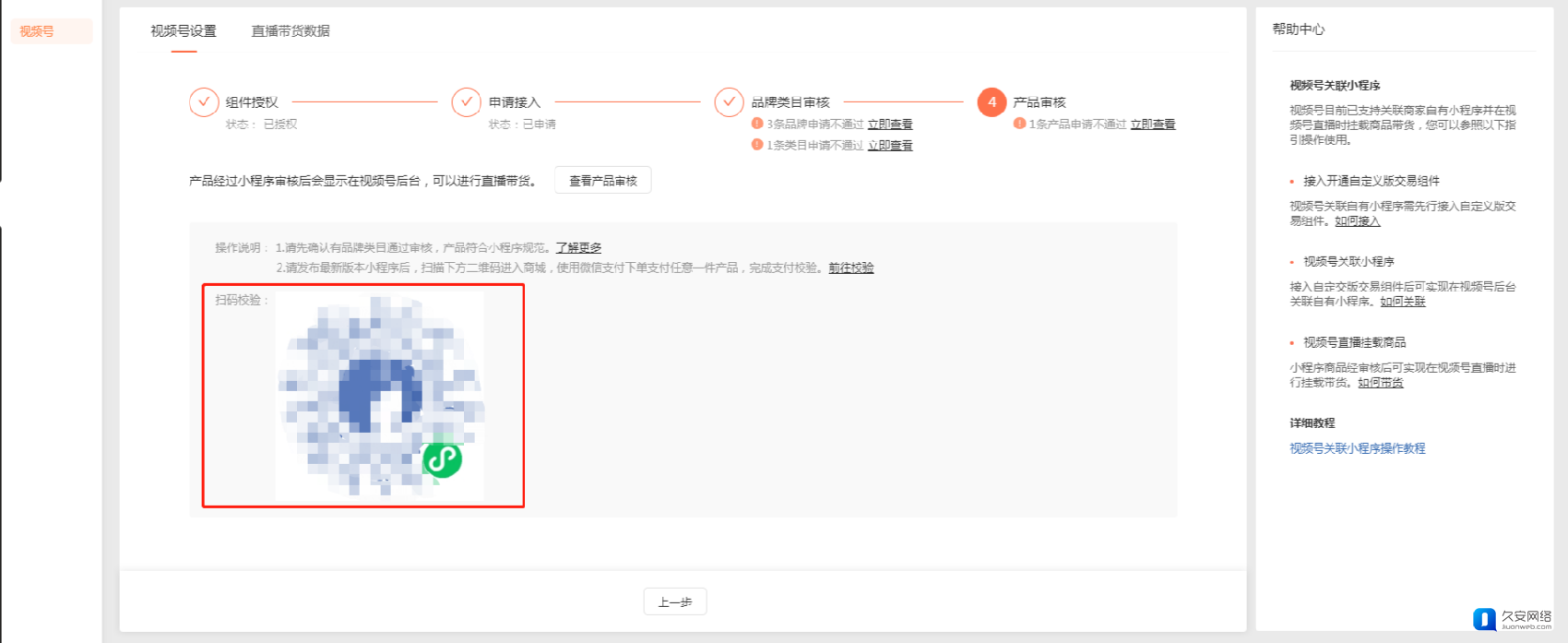1568x643 pixels.
Task: Click the 状态：已申请 status text
Action: pyautogui.click(x=522, y=125)
